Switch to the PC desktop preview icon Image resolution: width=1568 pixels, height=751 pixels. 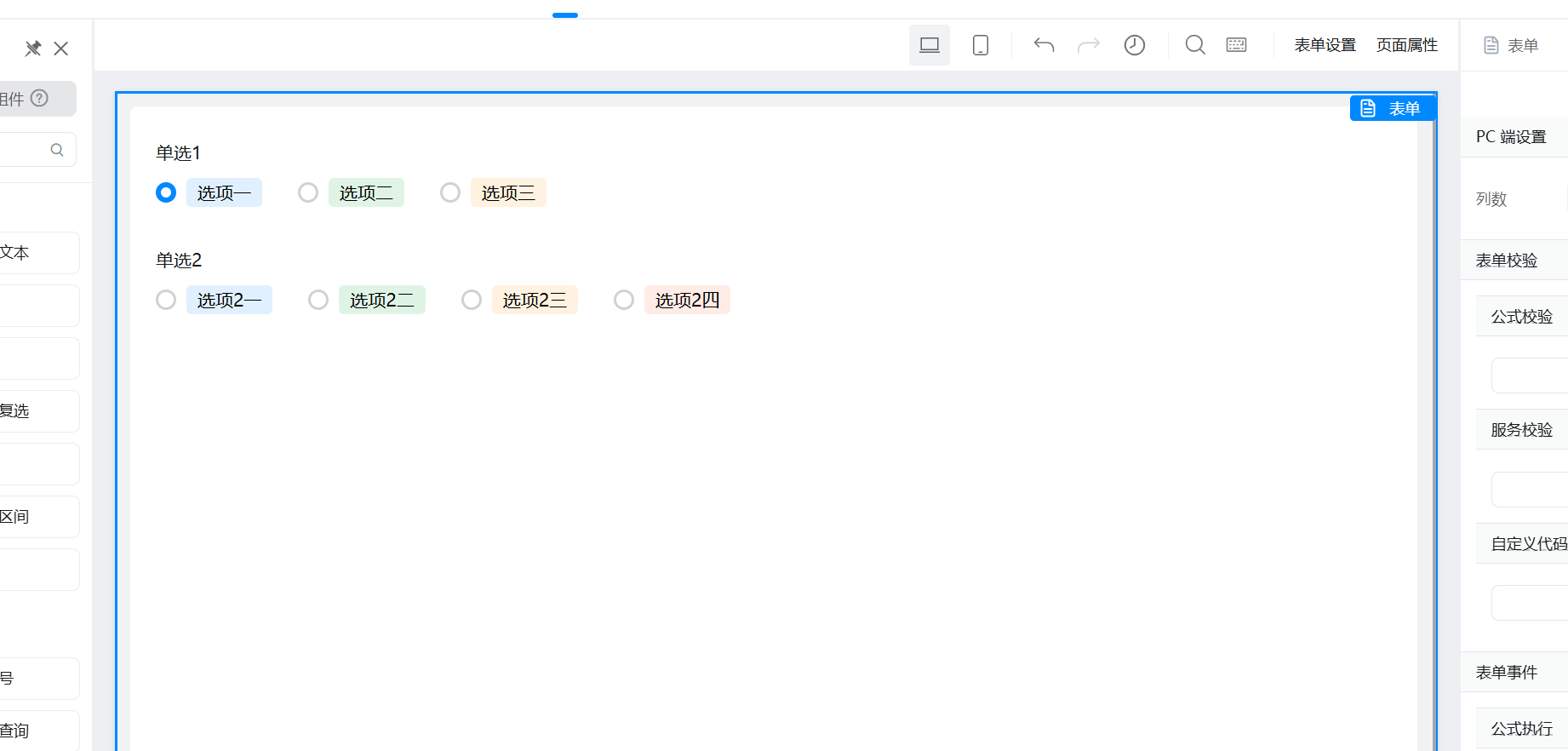(930, 45)
